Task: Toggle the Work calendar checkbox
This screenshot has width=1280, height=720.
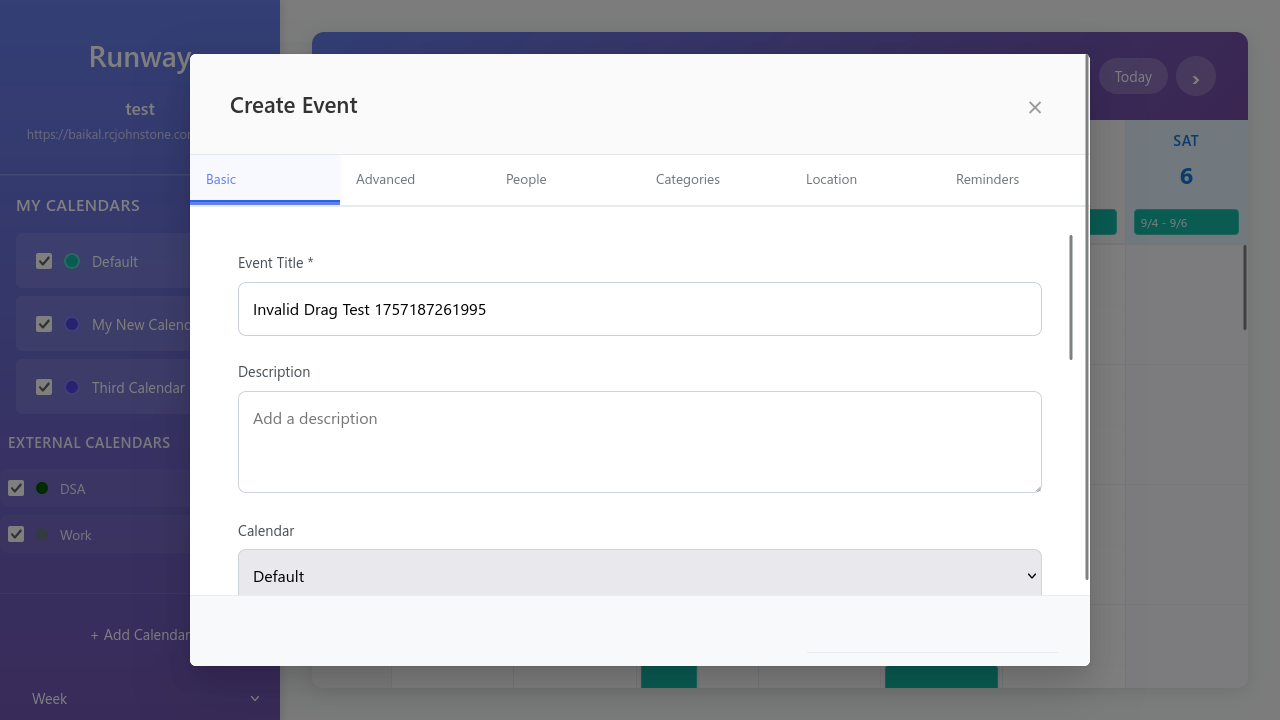Action: pyautogui.click(x=16, y=534)
